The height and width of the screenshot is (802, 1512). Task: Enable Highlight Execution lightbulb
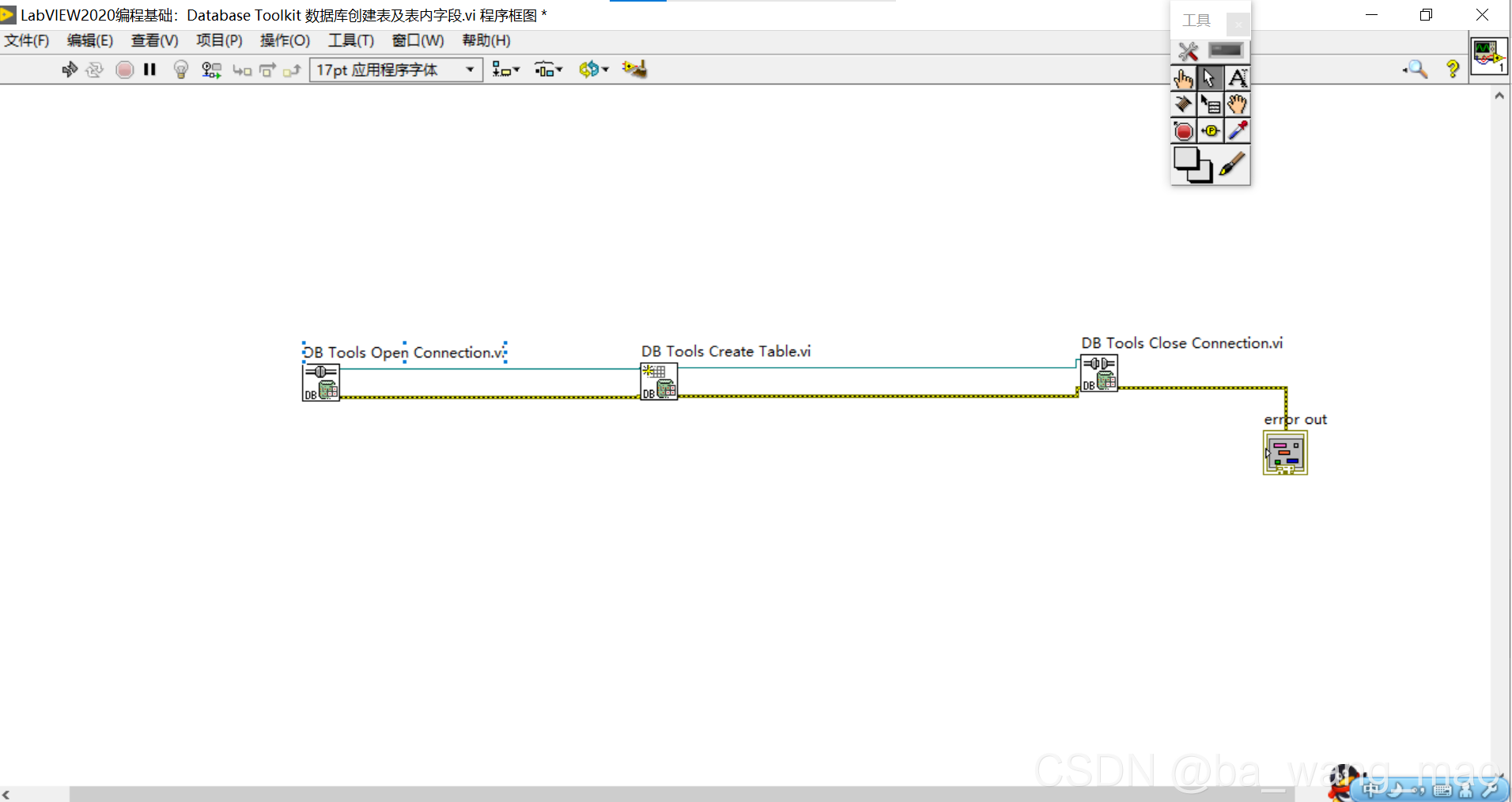coord(181,70)
